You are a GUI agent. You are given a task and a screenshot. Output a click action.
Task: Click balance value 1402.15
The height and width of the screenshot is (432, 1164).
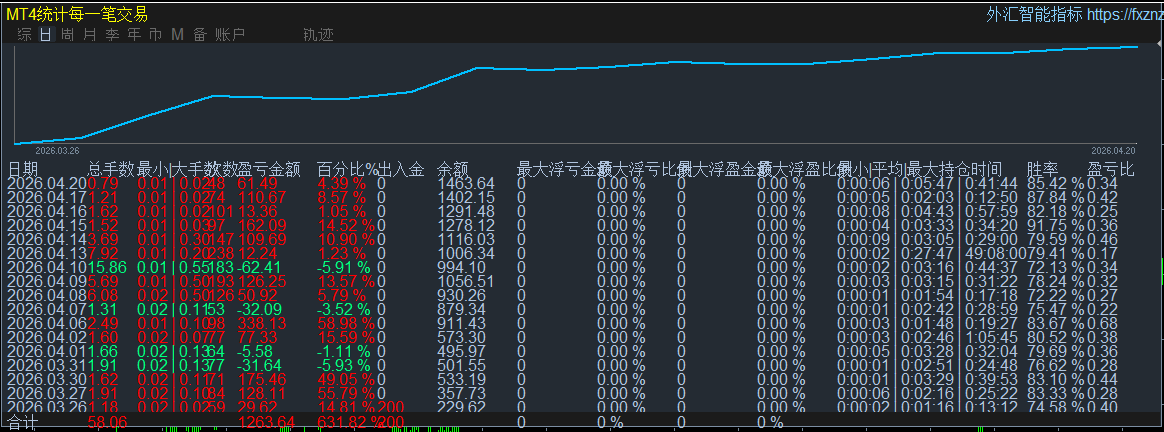(466, 197)
